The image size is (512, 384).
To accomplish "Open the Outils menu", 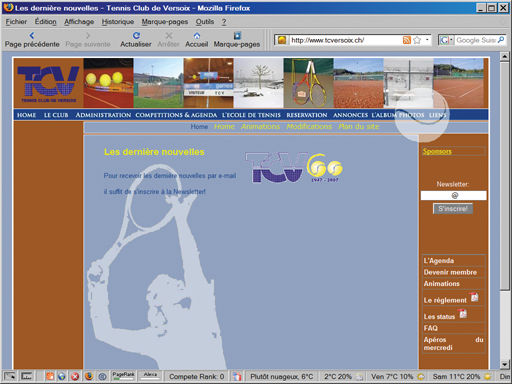I will [205, 22].
